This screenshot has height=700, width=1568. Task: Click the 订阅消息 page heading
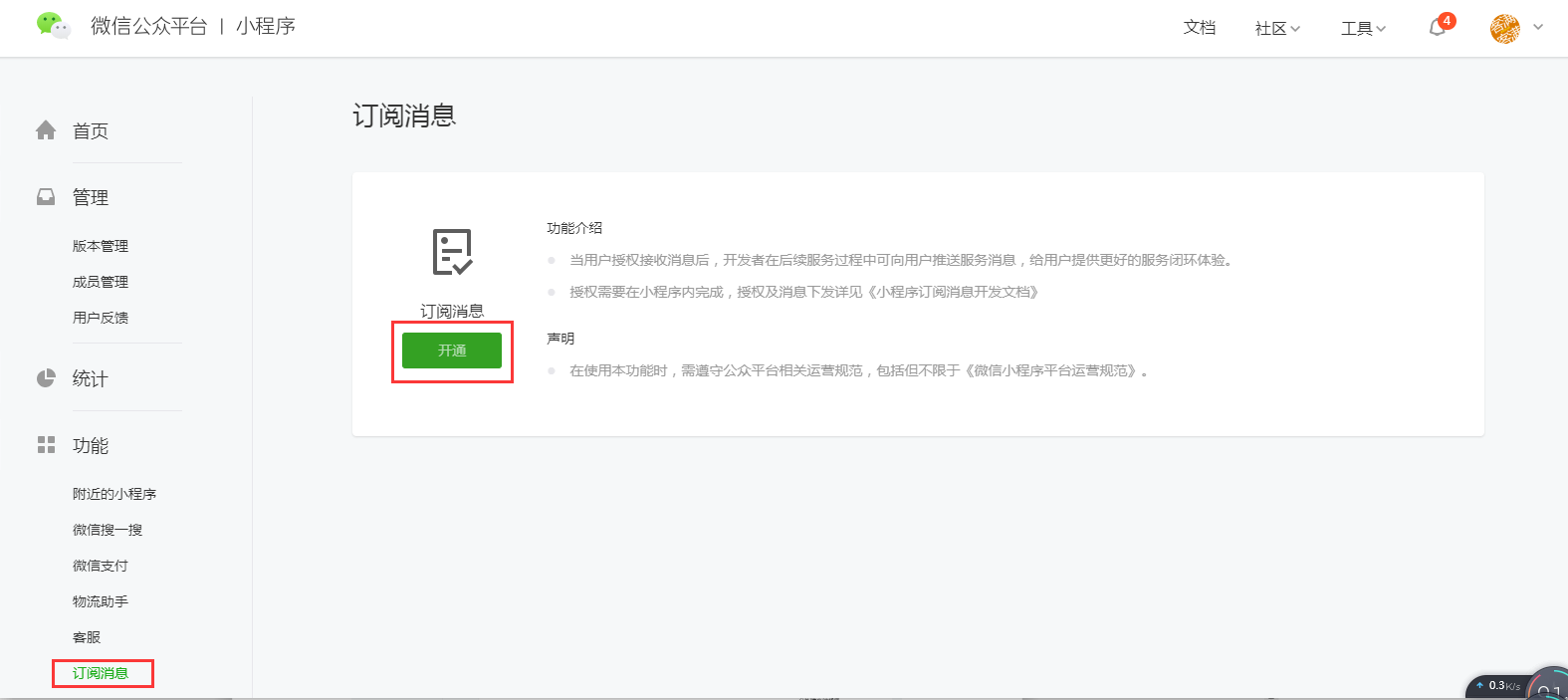click(x=404, y=116)
